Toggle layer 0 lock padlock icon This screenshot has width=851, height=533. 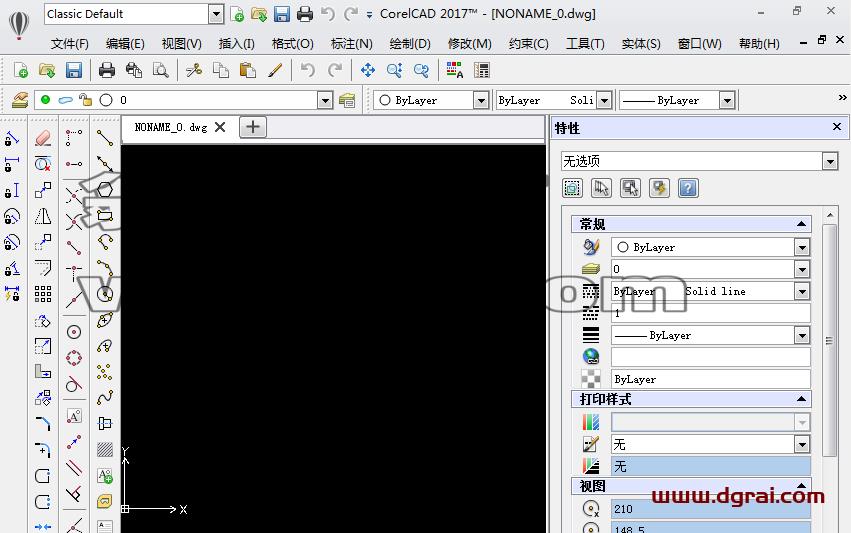pyautogui.click(x=85, y=100)
